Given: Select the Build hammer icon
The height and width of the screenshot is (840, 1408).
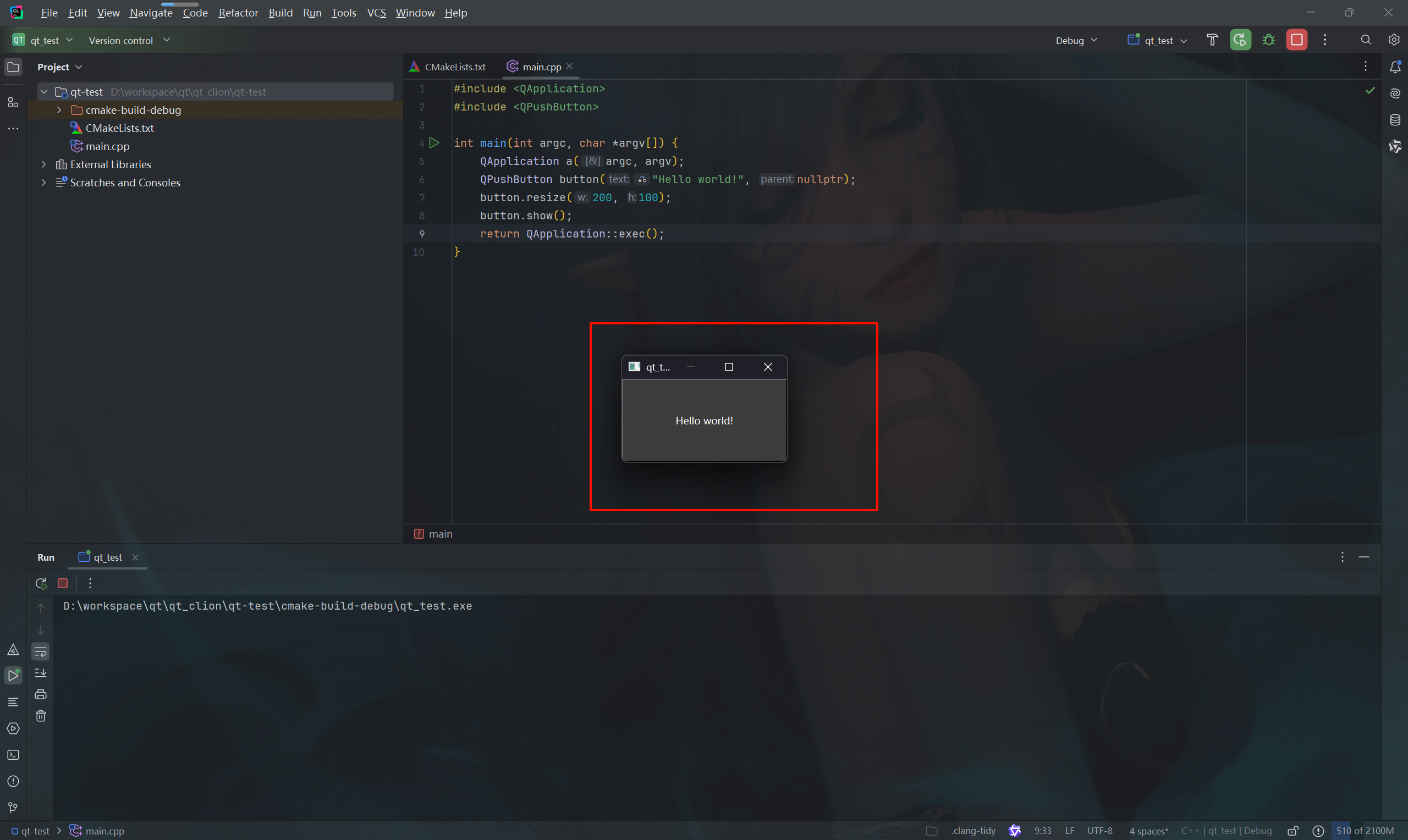Looking at the screenshot, I should tap(1213, 40).
